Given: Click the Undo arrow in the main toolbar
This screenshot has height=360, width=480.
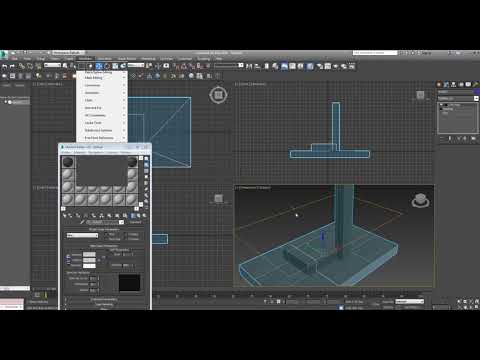Looking at the screenshot, I should [4, 66].
